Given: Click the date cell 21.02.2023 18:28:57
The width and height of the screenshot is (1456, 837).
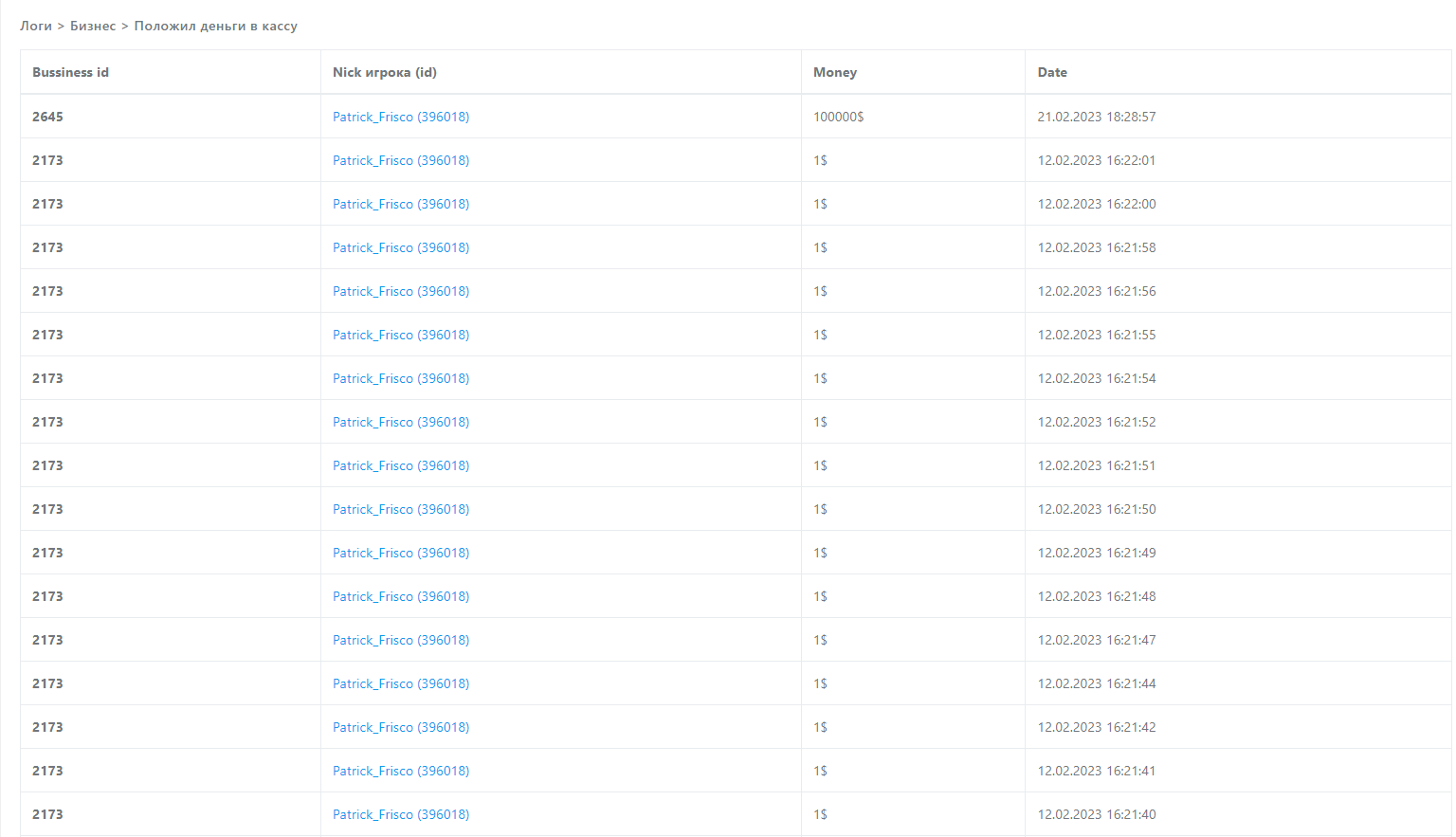Looking at the screenshot, I should [x=1096, y=117].
